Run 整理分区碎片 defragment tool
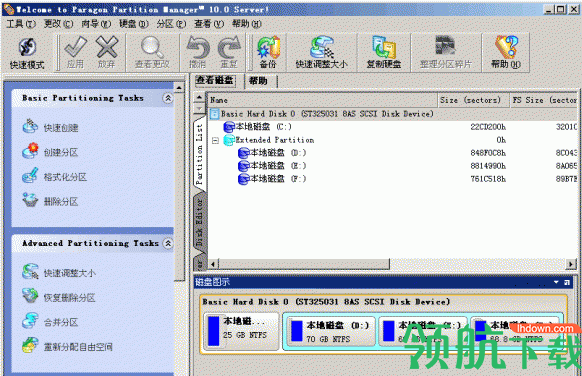This screenshot has height=376, width=582. pos(445,52)
